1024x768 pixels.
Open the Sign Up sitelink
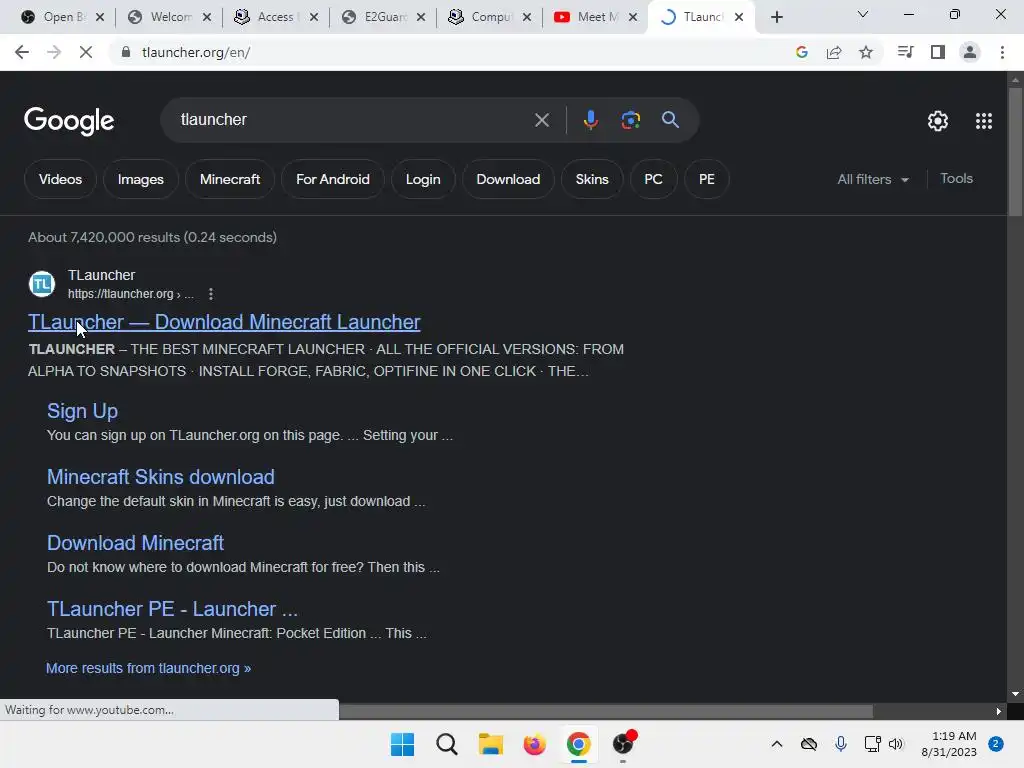(82, 411)
